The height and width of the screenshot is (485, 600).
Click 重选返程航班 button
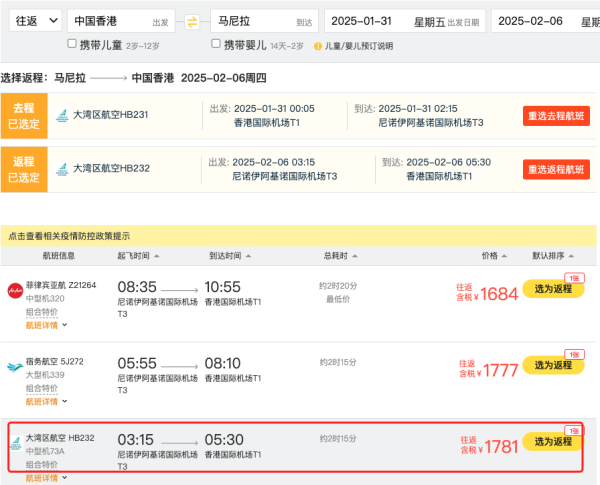556,169
